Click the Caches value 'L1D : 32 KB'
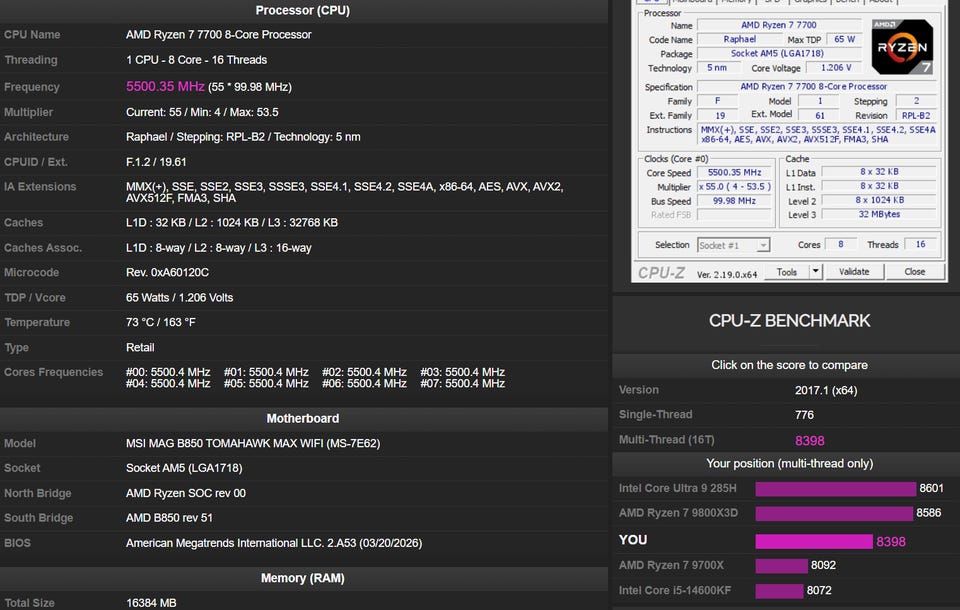Screen dimensions: 960x610 232,223
